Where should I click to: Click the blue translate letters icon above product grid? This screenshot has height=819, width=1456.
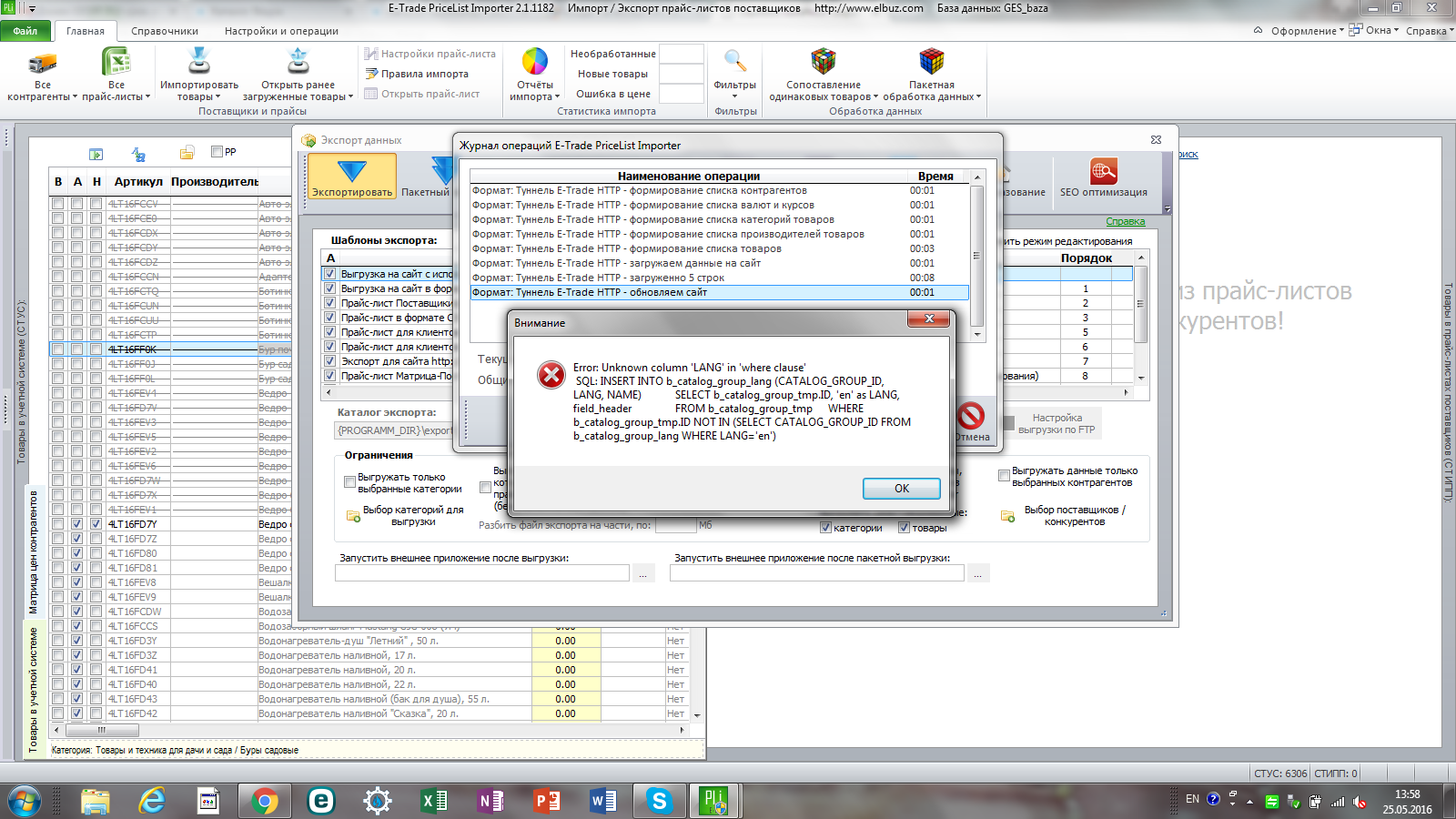[x=138, y=154]
